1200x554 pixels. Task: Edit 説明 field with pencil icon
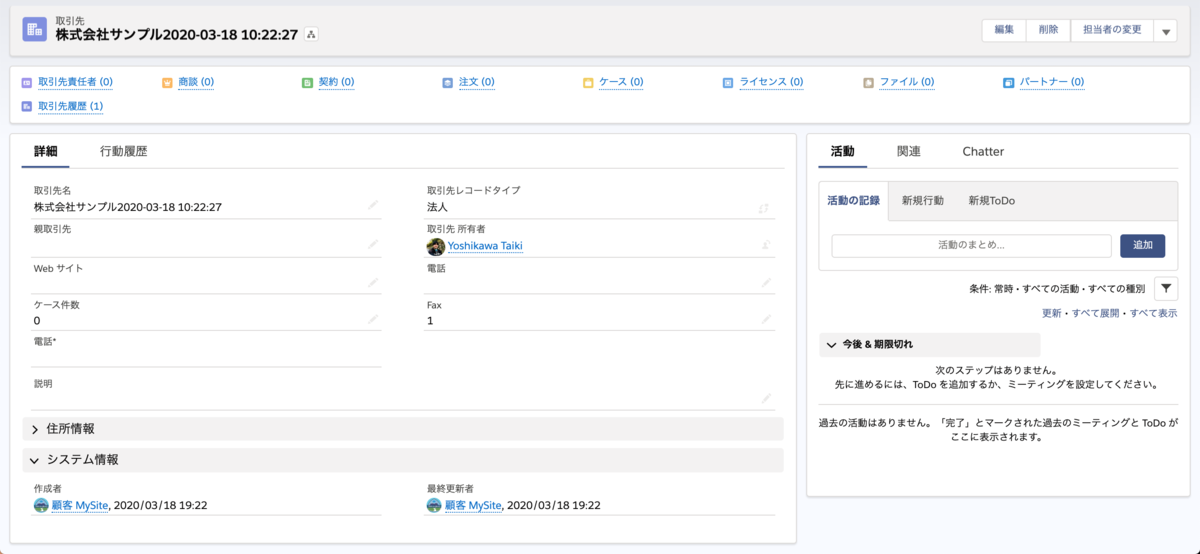tap(766, 398)
